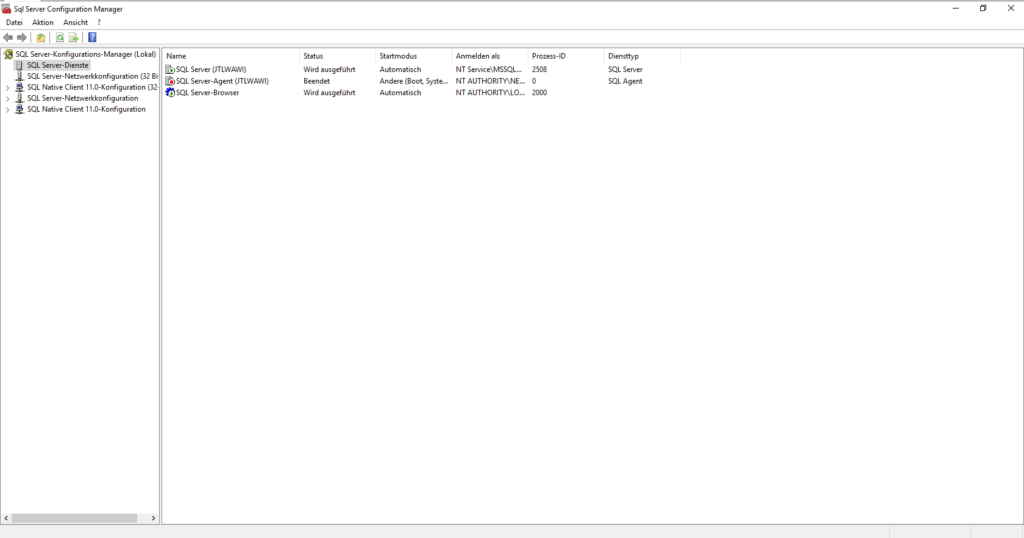This screenshot has height=538, width=1024.
Task: Click the tree pane horizontal scrollbar thumb
Action: click(74, 518)
